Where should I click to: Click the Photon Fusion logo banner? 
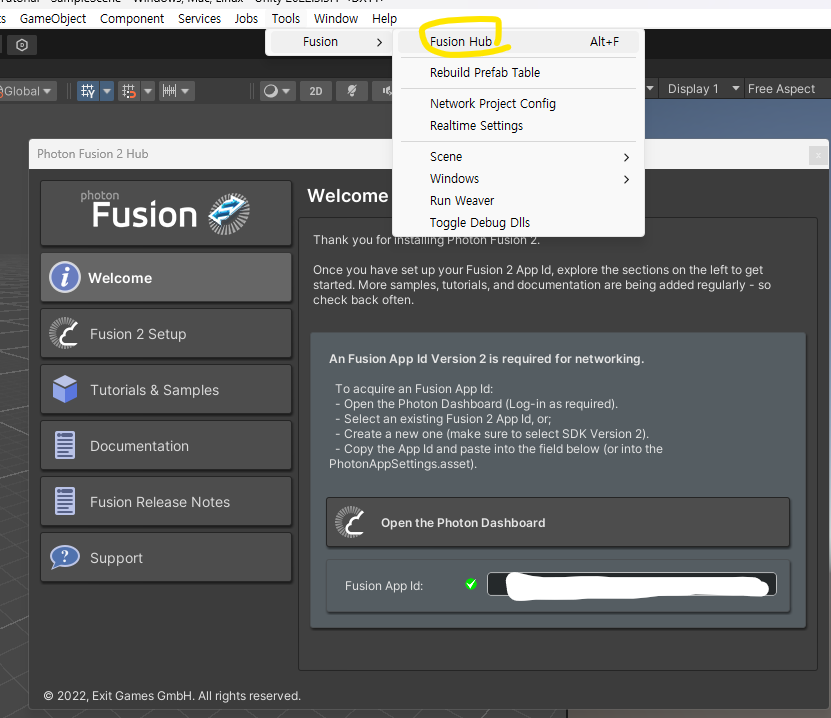click(166, 213)
